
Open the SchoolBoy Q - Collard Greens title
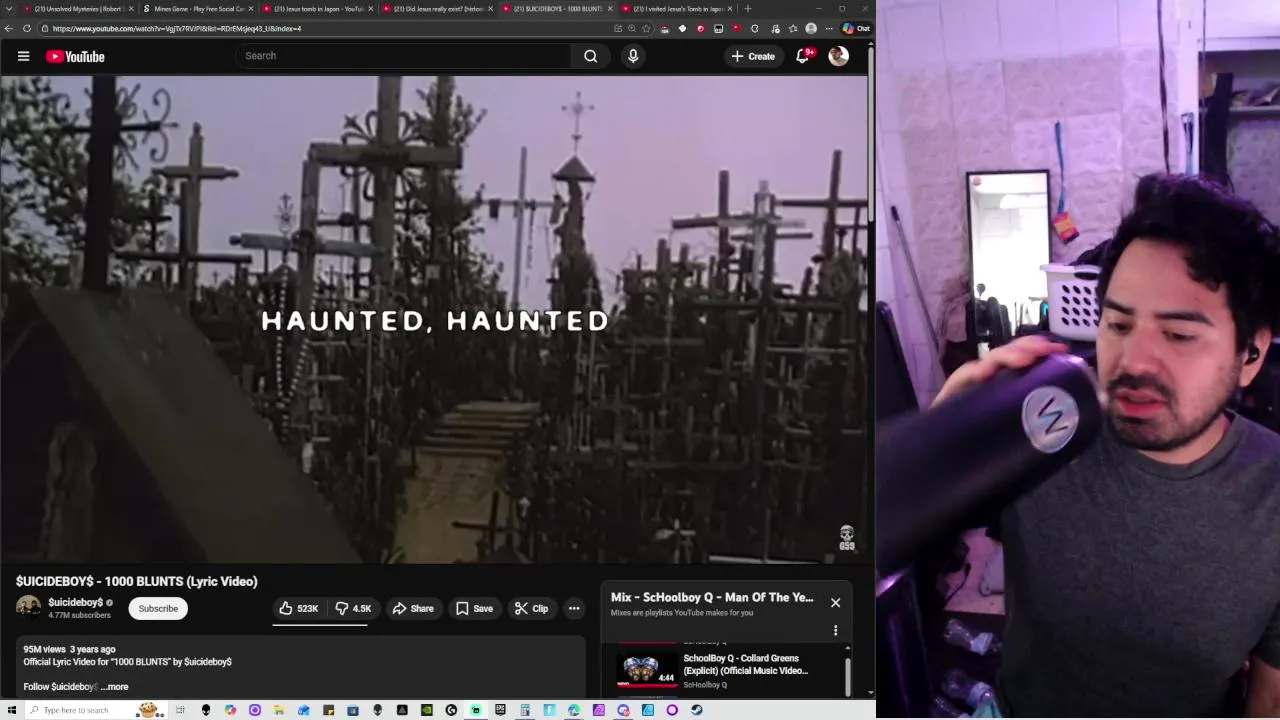click(x=745, y=664)
